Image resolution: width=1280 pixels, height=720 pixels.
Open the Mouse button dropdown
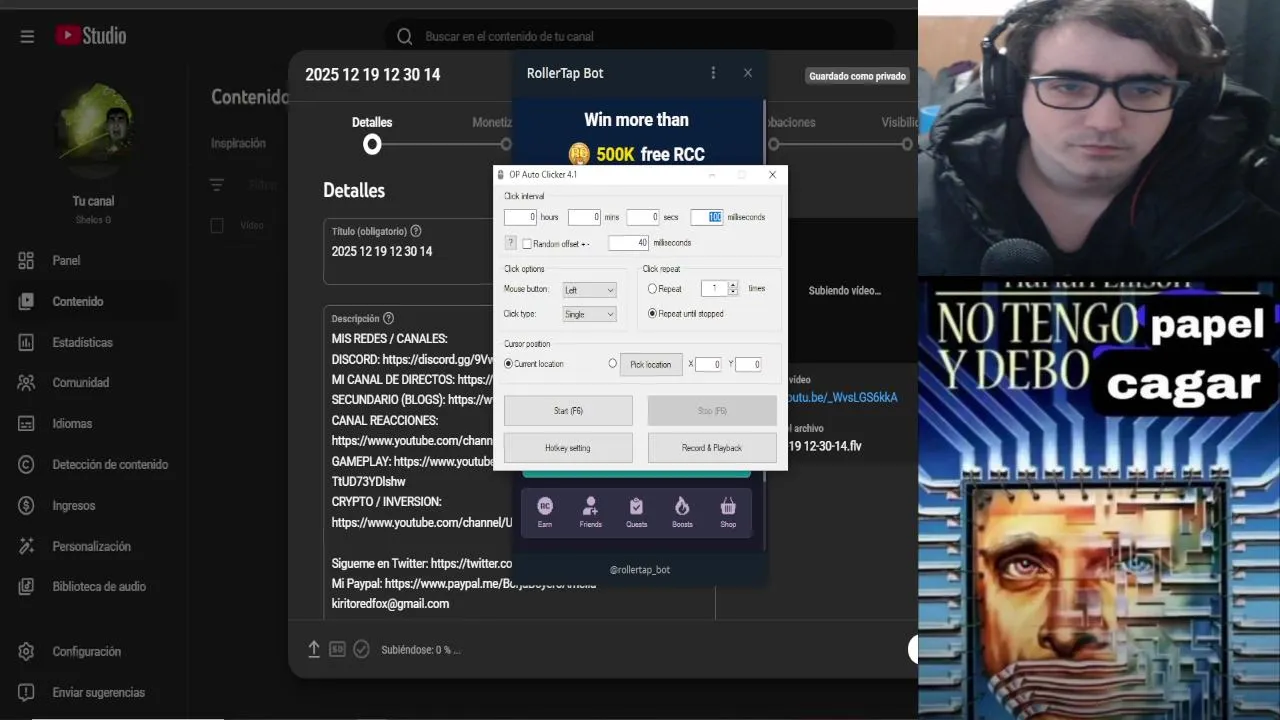[589, 290]
